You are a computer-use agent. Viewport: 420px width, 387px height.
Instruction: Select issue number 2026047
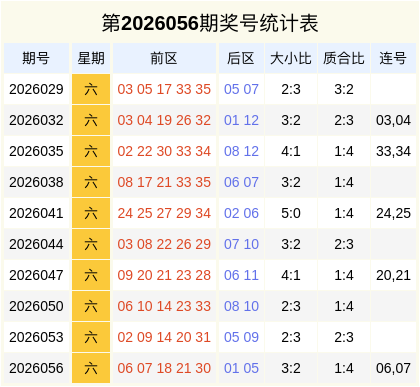(36, 275)
